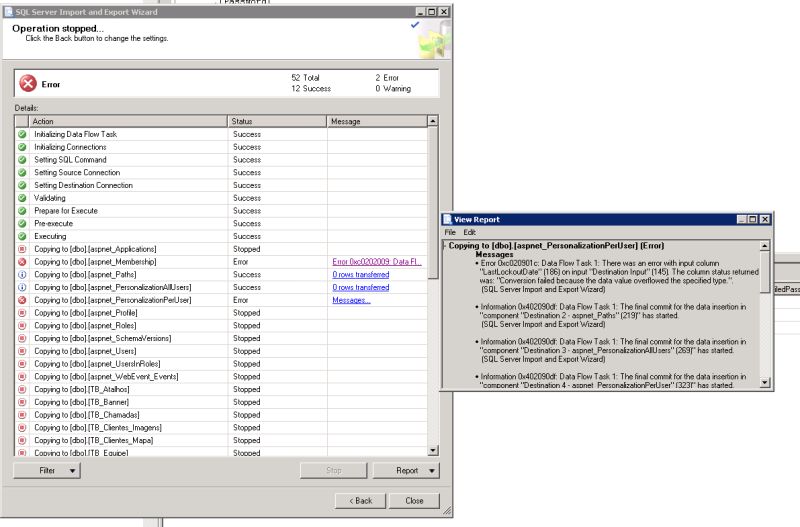This screenshot has height=527, width=800.
Task: Open the File menu in View Report
Action: point(450,232)
